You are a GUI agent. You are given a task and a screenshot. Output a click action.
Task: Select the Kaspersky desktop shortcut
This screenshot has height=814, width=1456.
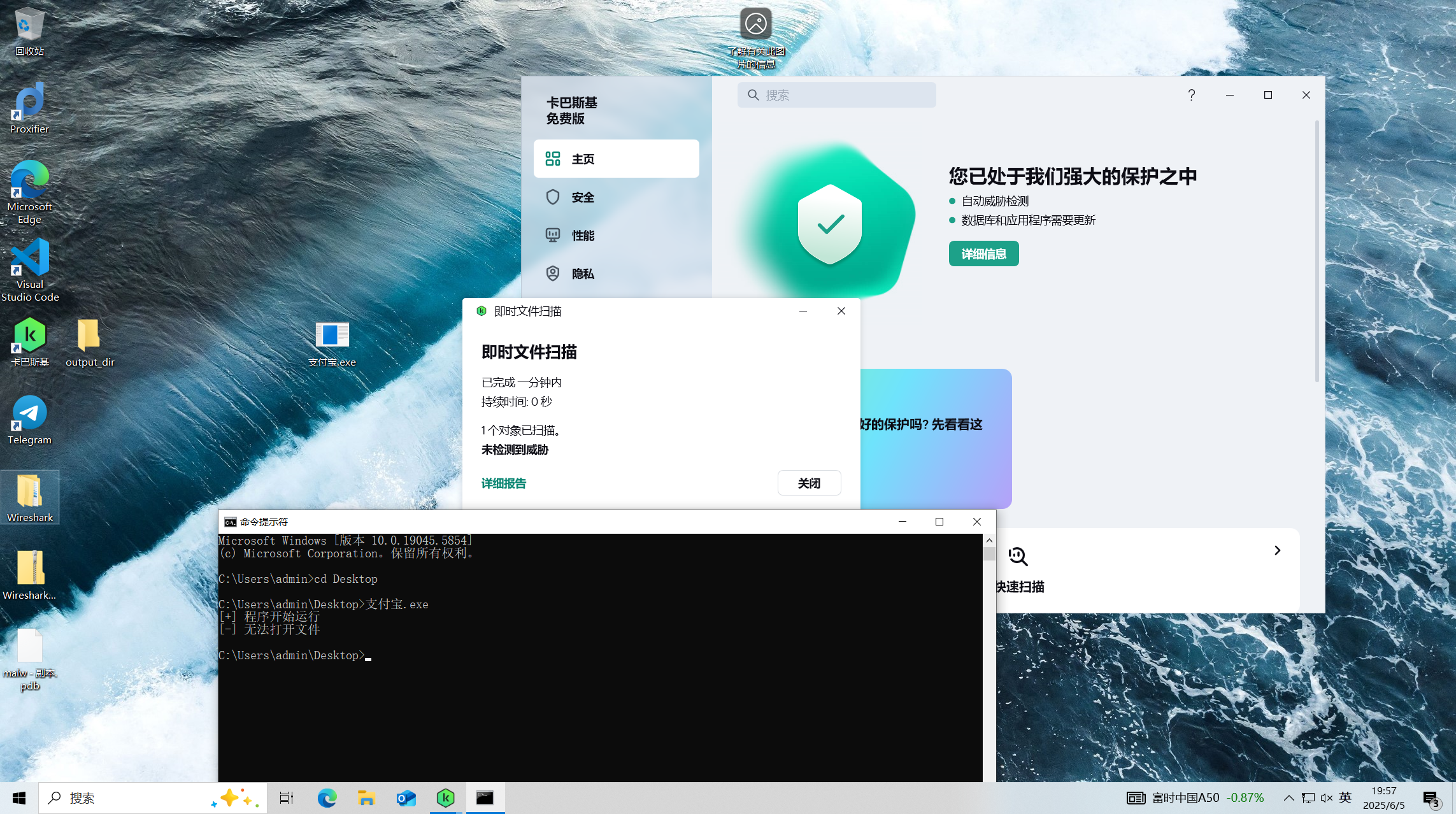29,343
